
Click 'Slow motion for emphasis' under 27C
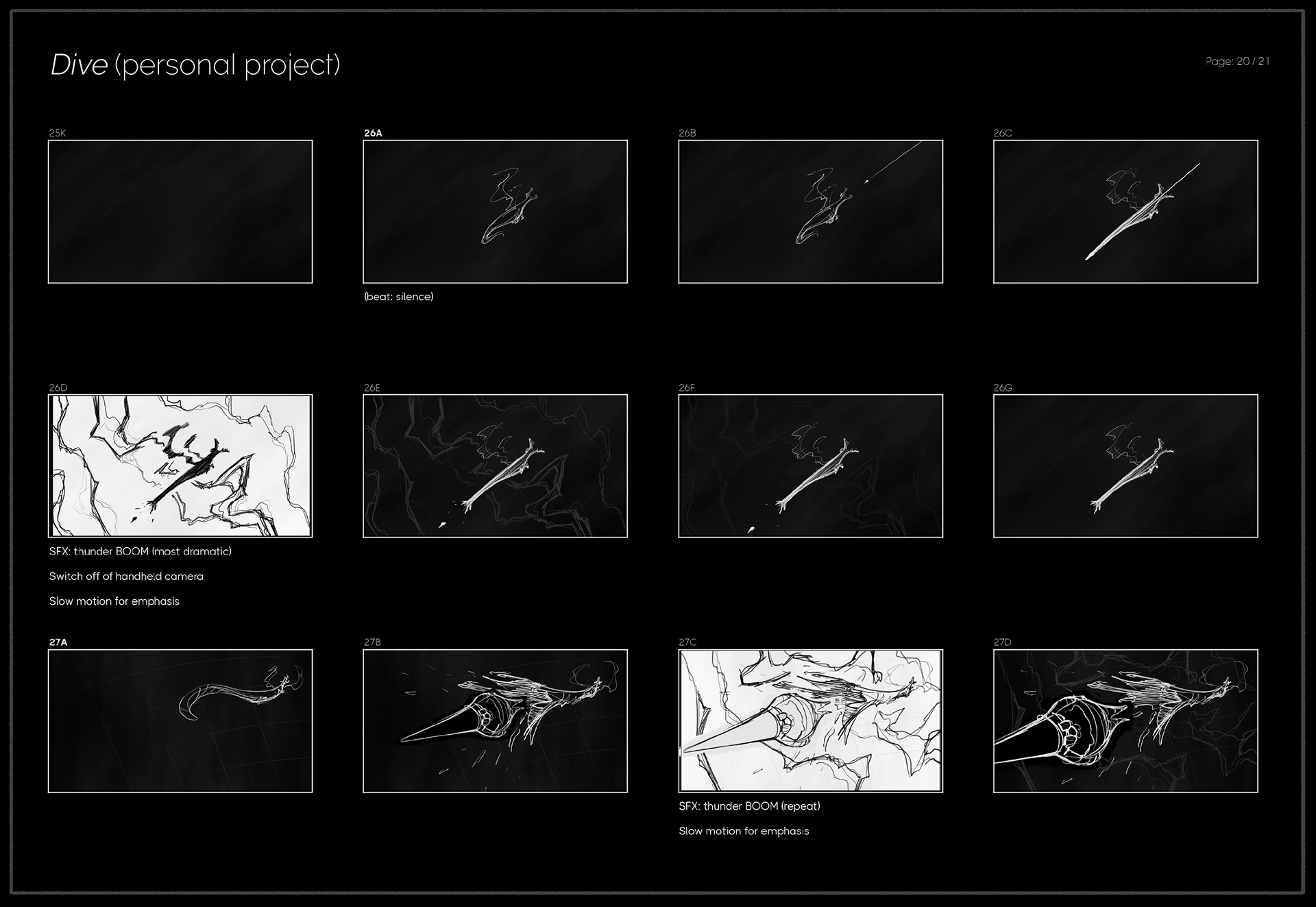click(x=744, y=831)
